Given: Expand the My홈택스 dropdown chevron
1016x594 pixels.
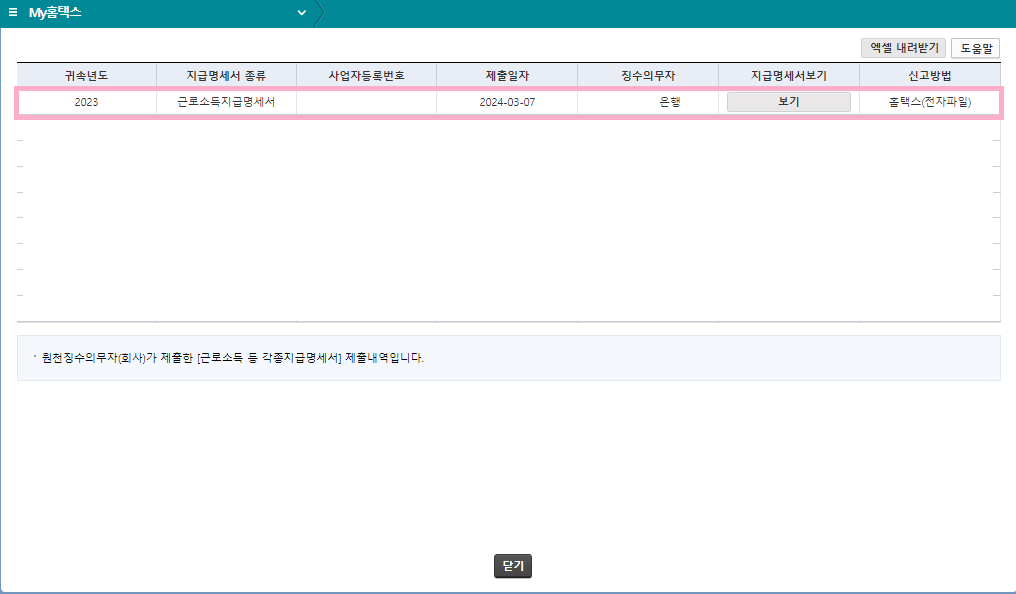Looking at the screenshot, I should 302,13.
